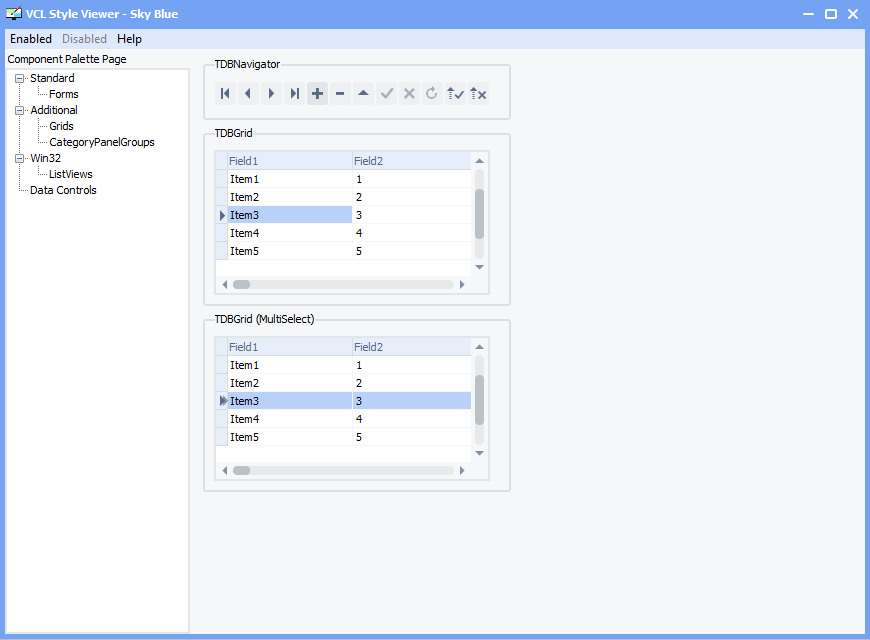Select CategoryPanelGroups tree item

tap(102, 142)
